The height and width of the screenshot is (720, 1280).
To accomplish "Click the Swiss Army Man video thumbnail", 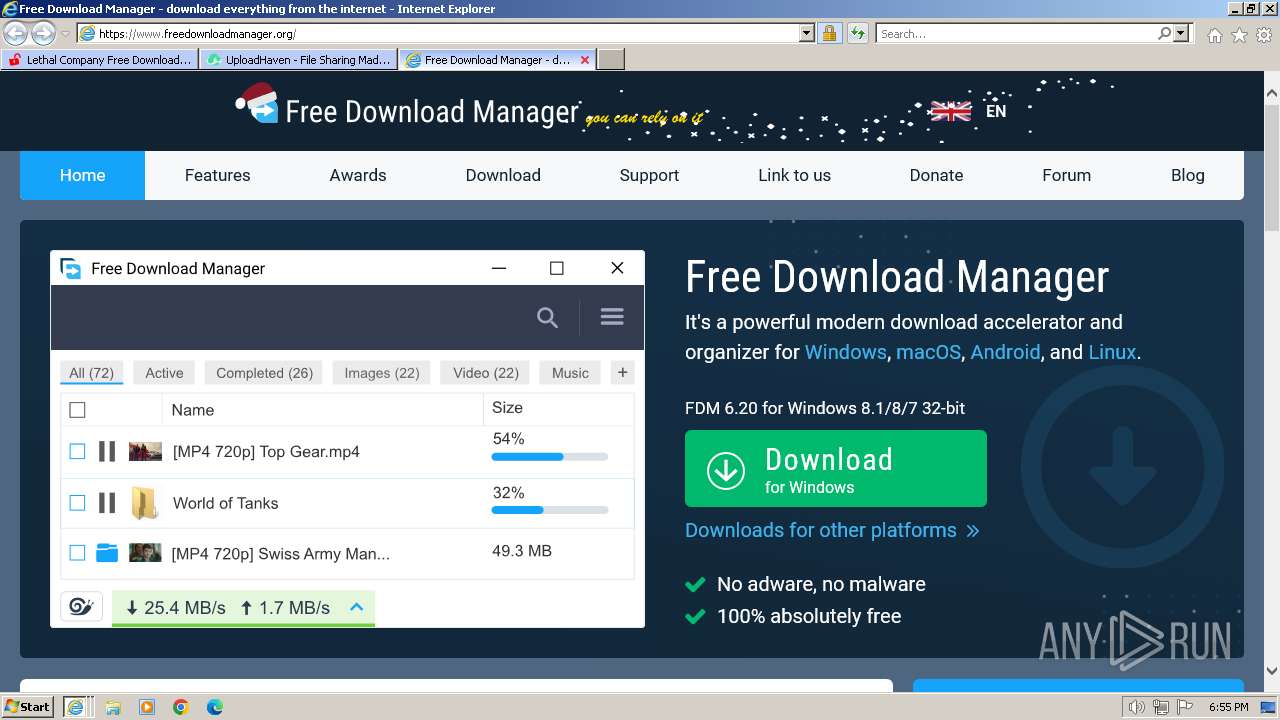I will [145, 552].
